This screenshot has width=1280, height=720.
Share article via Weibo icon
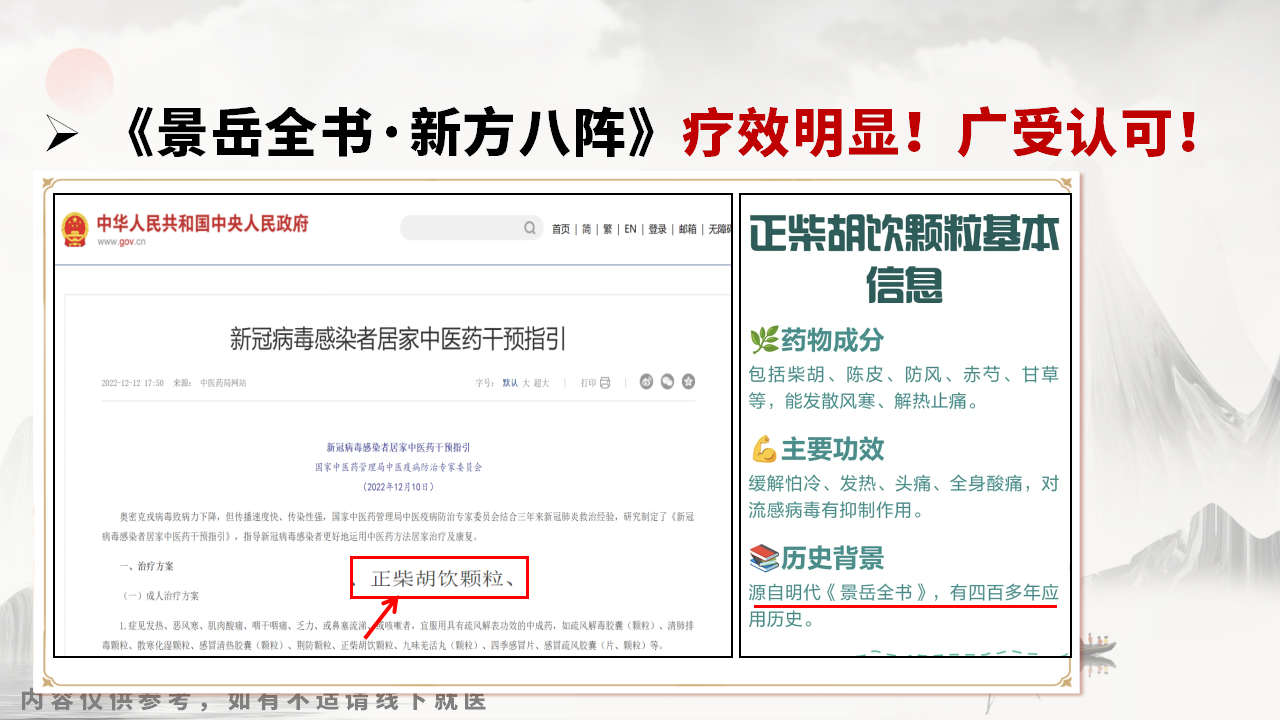click(646, 382)
